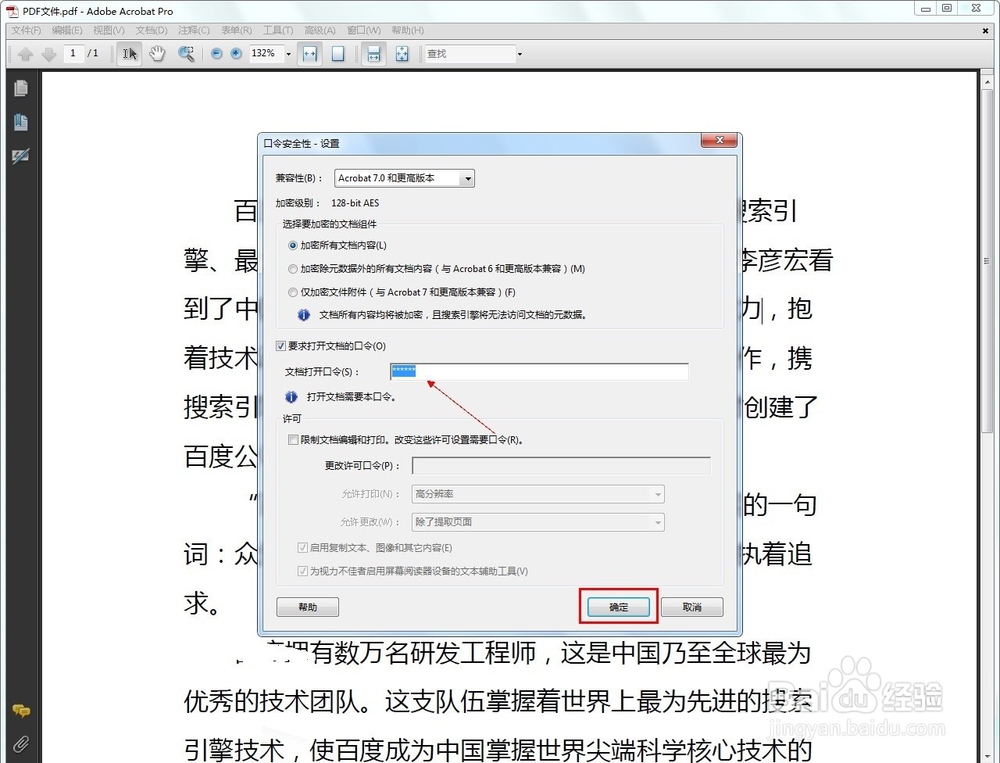Choose the Marquee Zoom magnifier tool
1000x763 pixels.
pyautogui.click(x=186, y=54)
